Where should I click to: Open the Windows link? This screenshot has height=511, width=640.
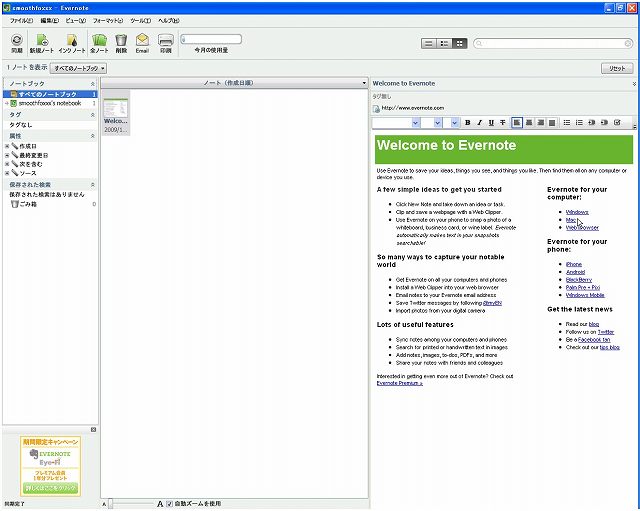click(x=577, y=212)
